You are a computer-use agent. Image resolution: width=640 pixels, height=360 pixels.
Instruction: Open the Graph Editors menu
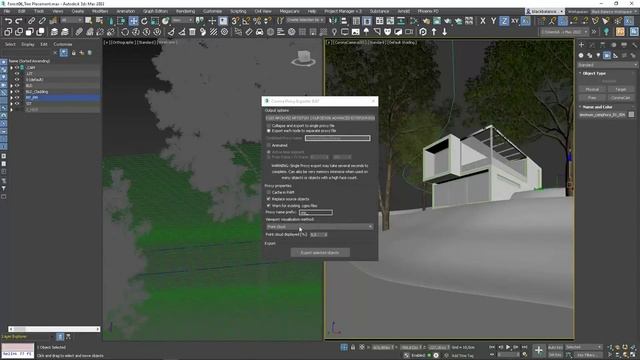click(x=155, y=11)
